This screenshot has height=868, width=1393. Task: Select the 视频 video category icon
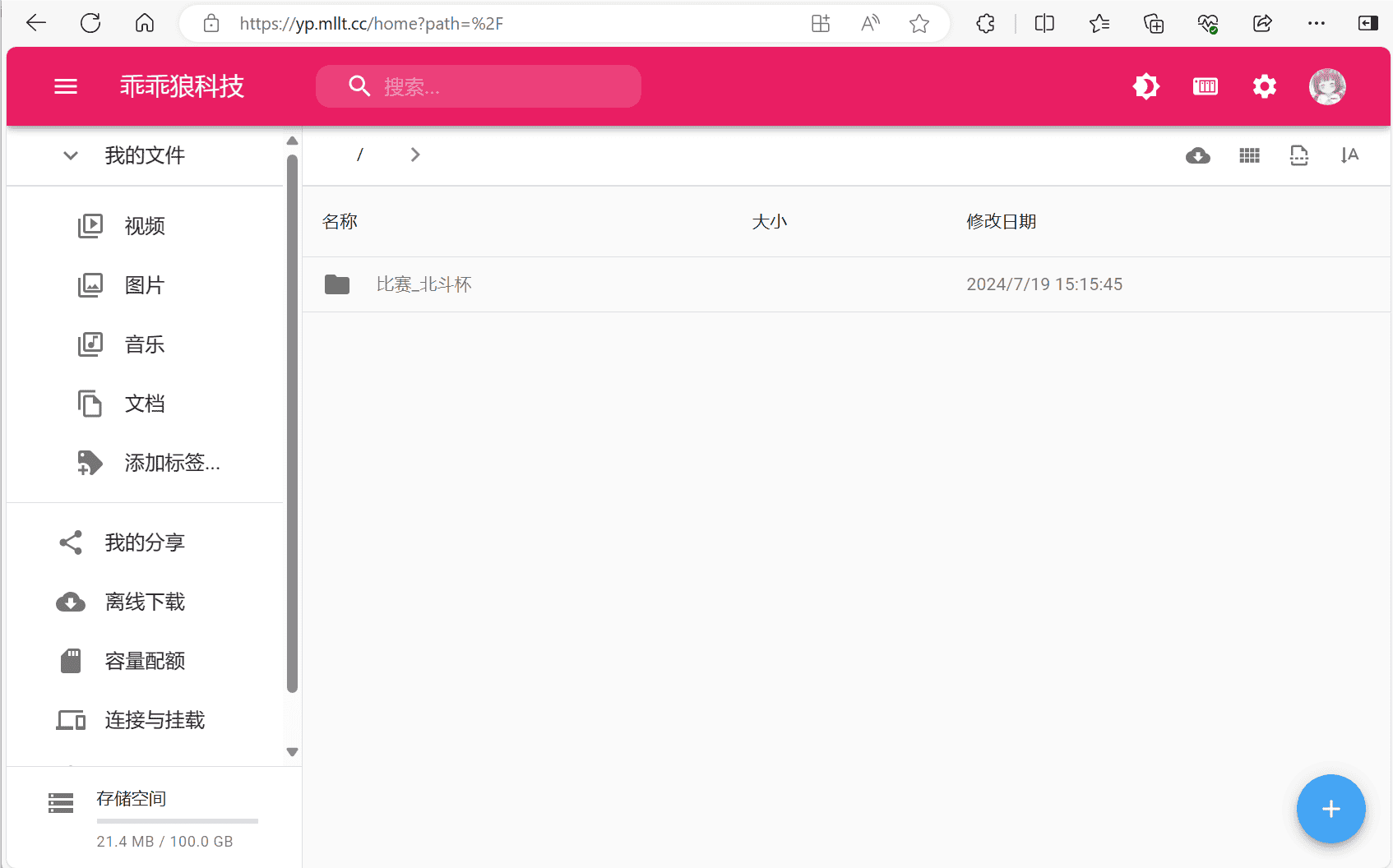click(x=90, y=225)
